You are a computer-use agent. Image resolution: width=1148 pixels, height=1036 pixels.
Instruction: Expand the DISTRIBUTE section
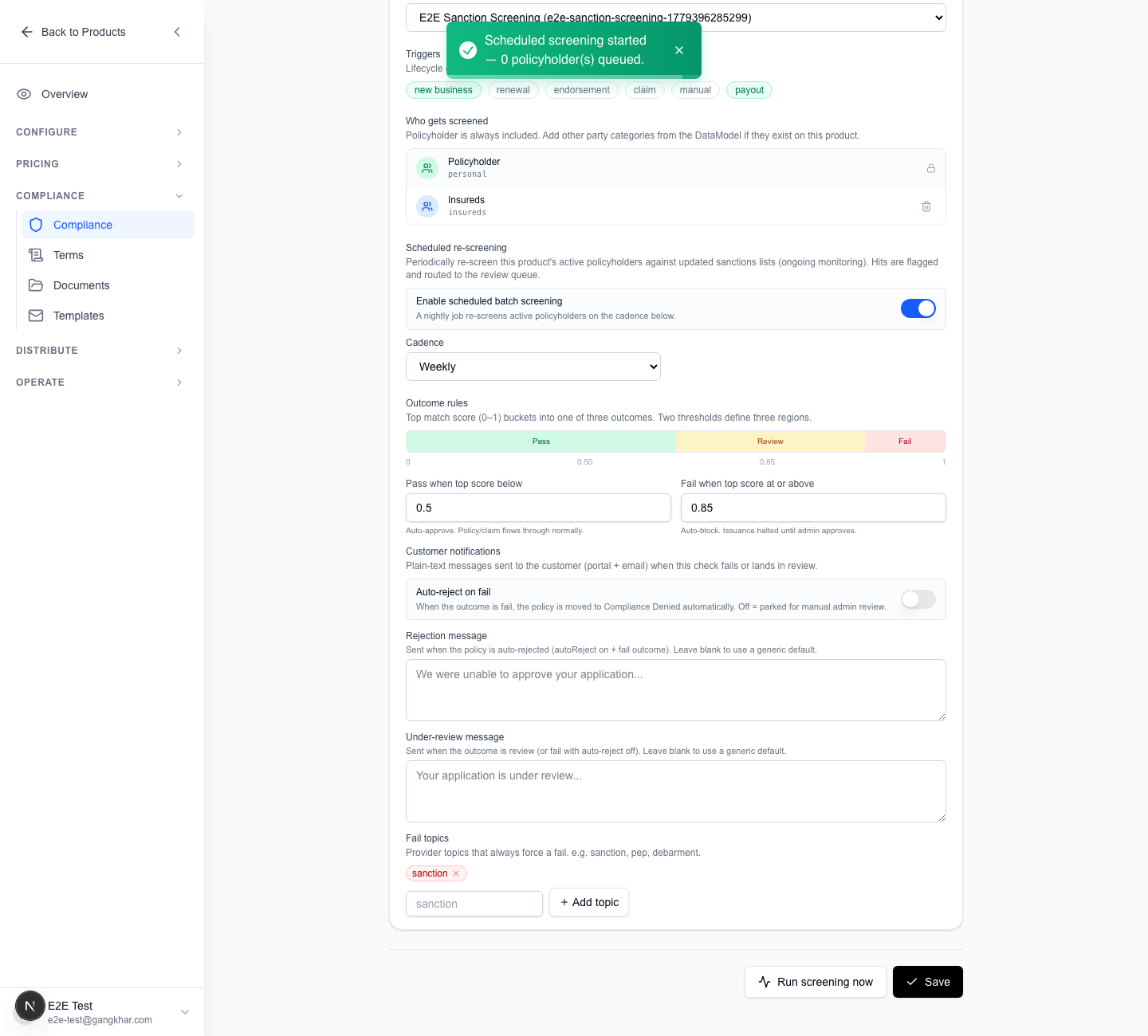[x=100, y=351]
